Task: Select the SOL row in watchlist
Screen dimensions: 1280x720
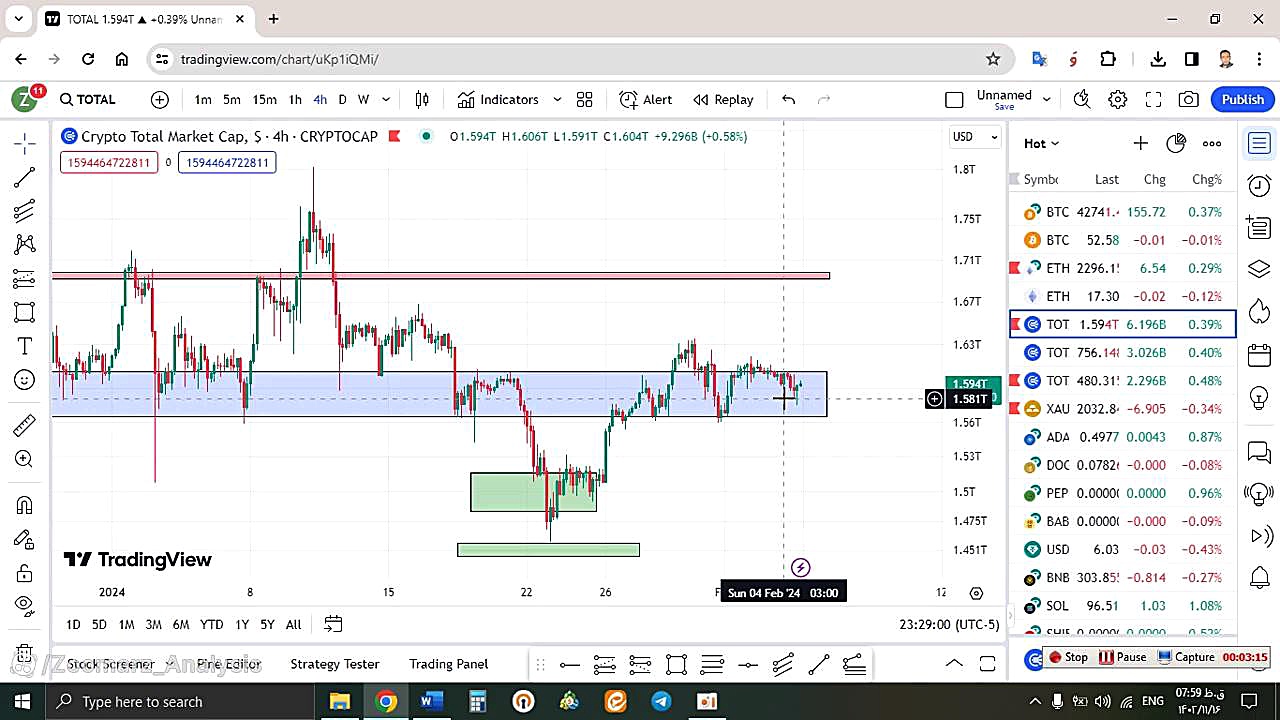Action: pyautogui.click(x=1123, y=606)
